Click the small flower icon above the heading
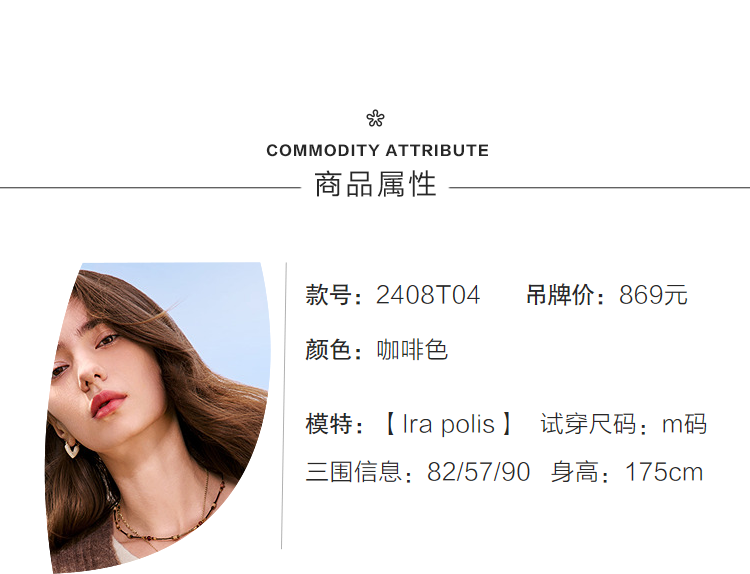 point(375,119)
